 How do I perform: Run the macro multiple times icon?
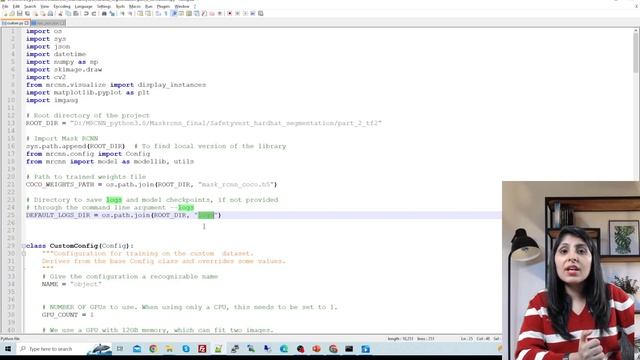[x=253, y=13]
